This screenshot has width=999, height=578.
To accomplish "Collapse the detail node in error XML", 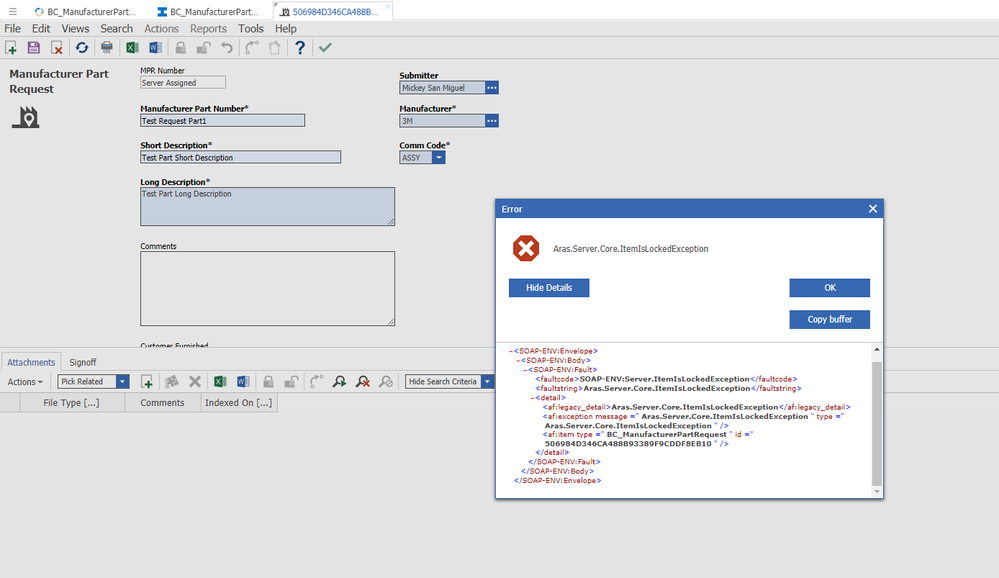I will click(531, 398).
